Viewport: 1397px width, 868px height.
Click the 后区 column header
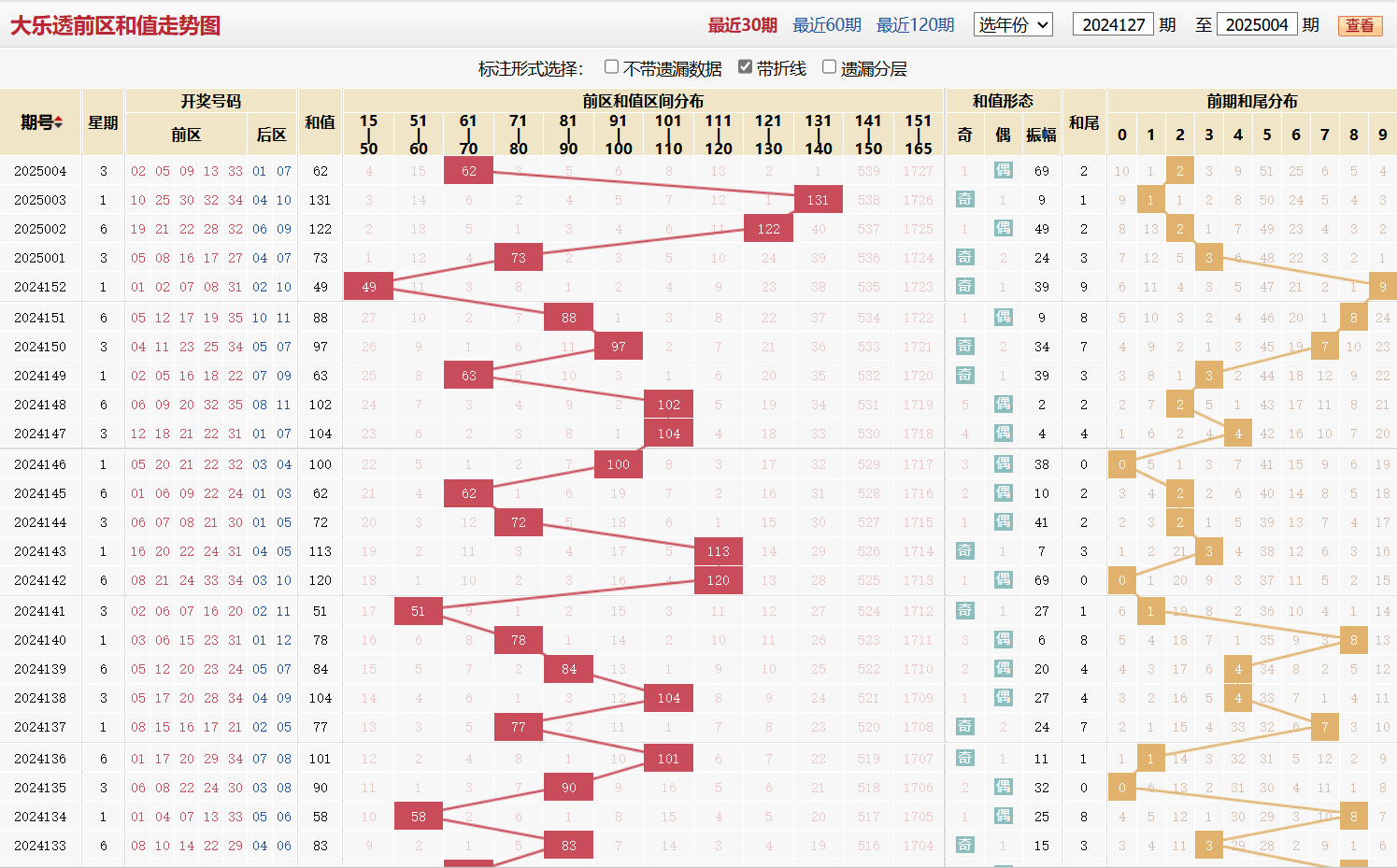point(271,135)
